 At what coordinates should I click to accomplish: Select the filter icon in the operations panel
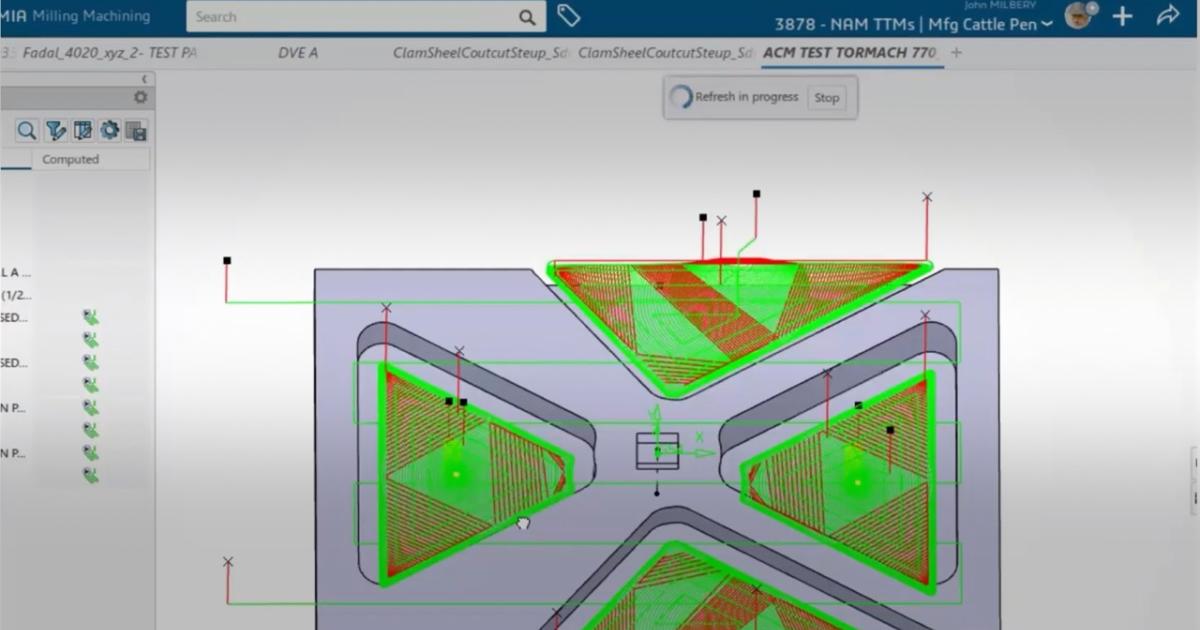[55, 130]
